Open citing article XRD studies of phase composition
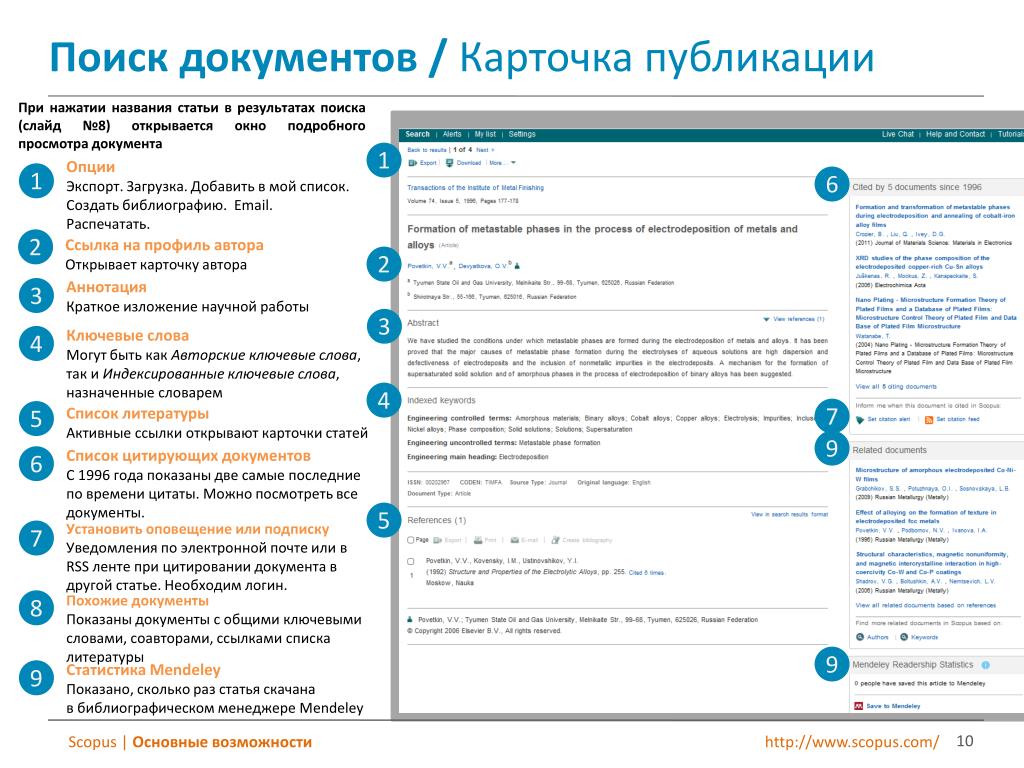 pos(922,262)
